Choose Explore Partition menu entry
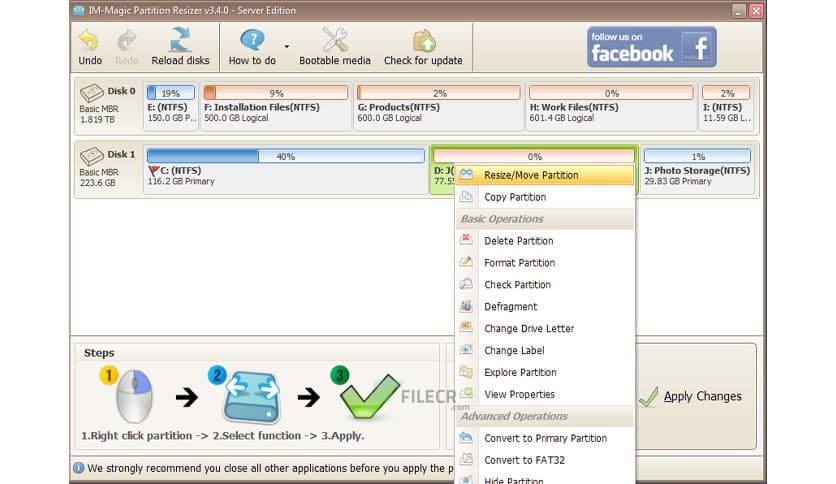The image size is (836, 484). click(545, 372)
